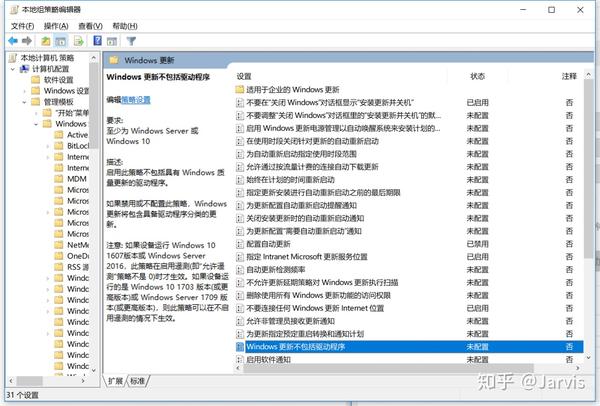Open the 帮助(H) menu
This screenshot has height=406, width=600.
pyautogui.click(x=125, y=26)
